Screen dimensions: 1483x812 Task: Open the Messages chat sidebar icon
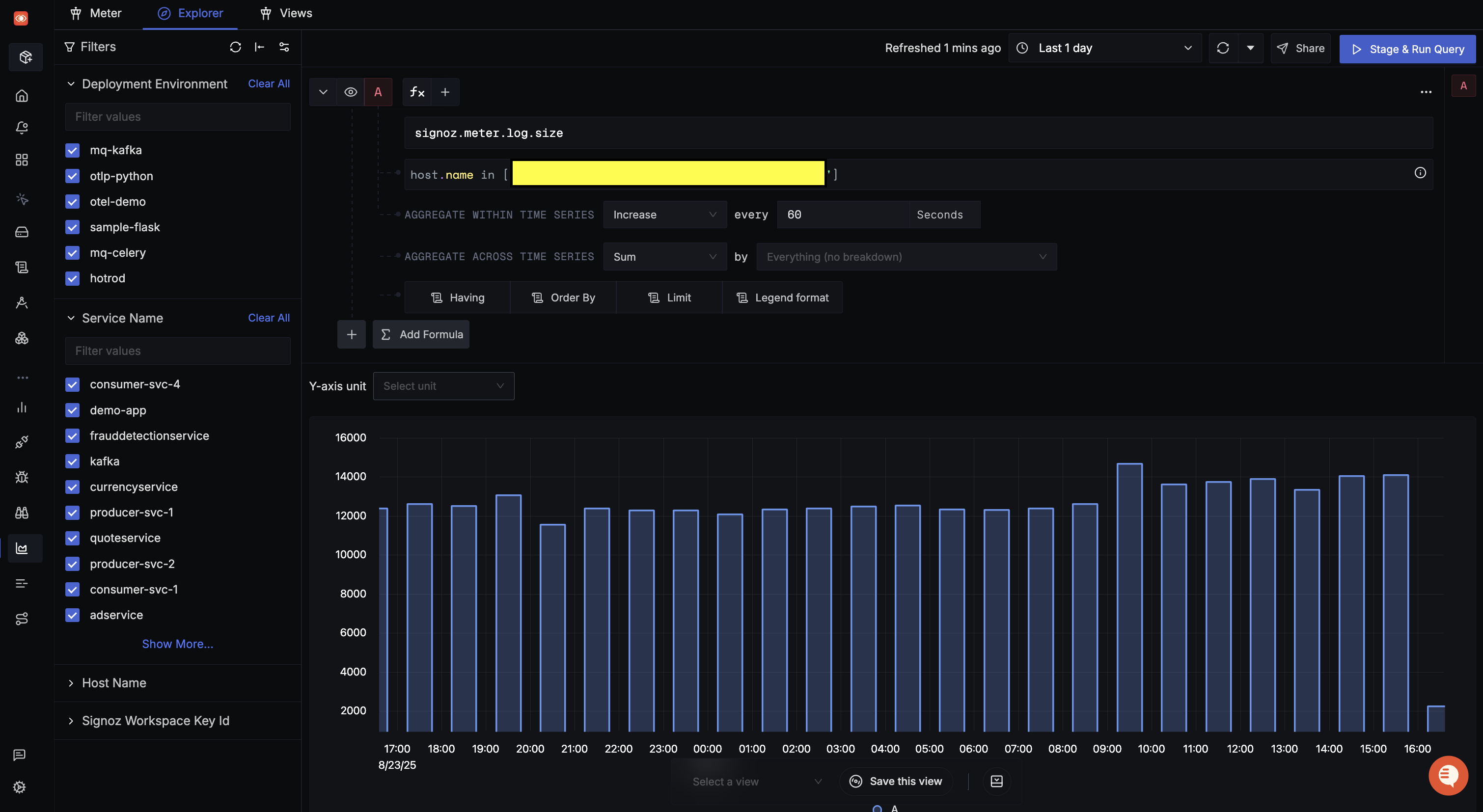click(20, 755)
